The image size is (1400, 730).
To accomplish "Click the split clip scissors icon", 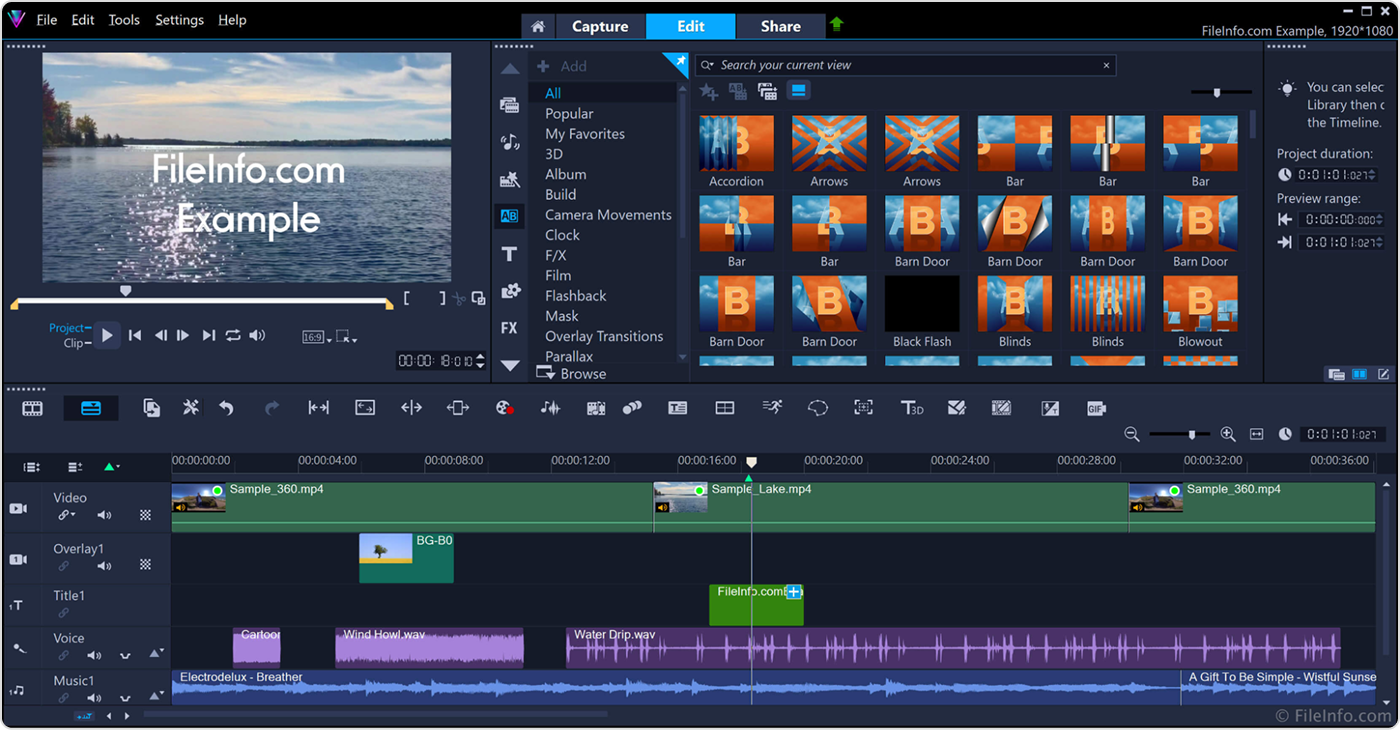I will coord(459,298).
